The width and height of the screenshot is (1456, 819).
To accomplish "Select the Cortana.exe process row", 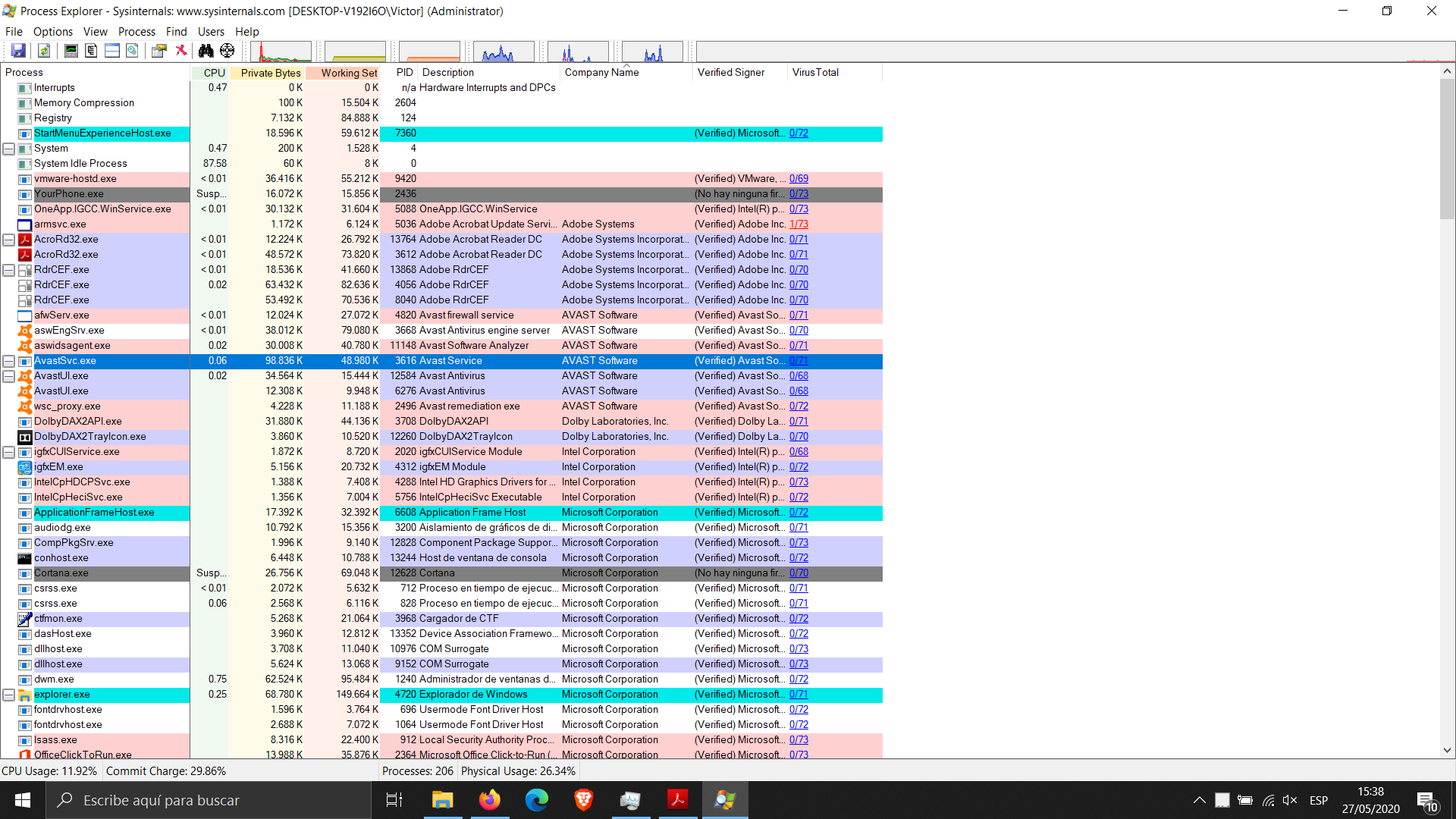I will 61,573.
